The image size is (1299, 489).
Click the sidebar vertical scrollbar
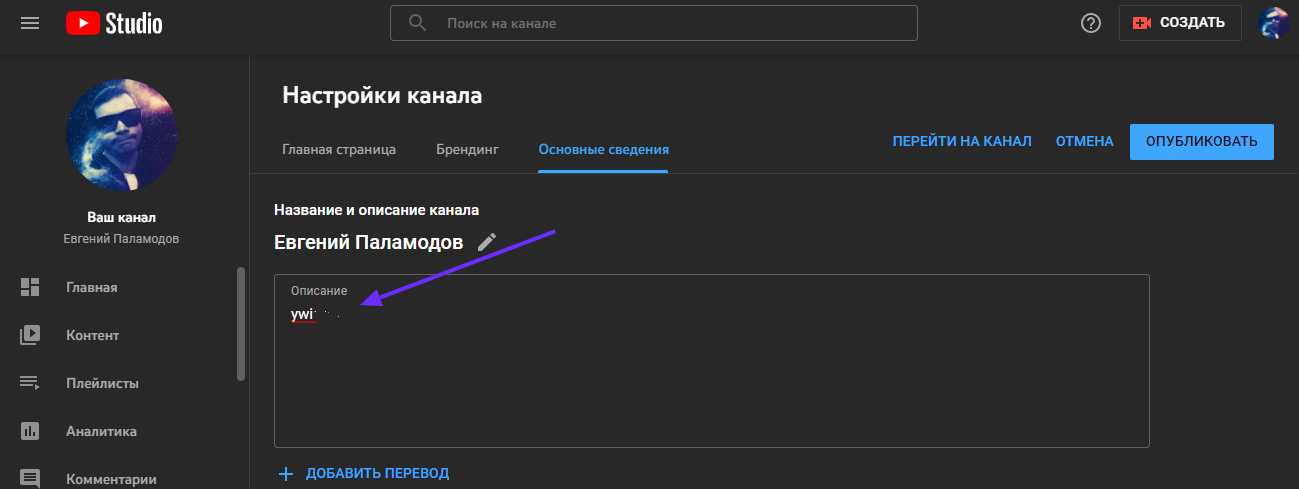[x=240, y=323]
